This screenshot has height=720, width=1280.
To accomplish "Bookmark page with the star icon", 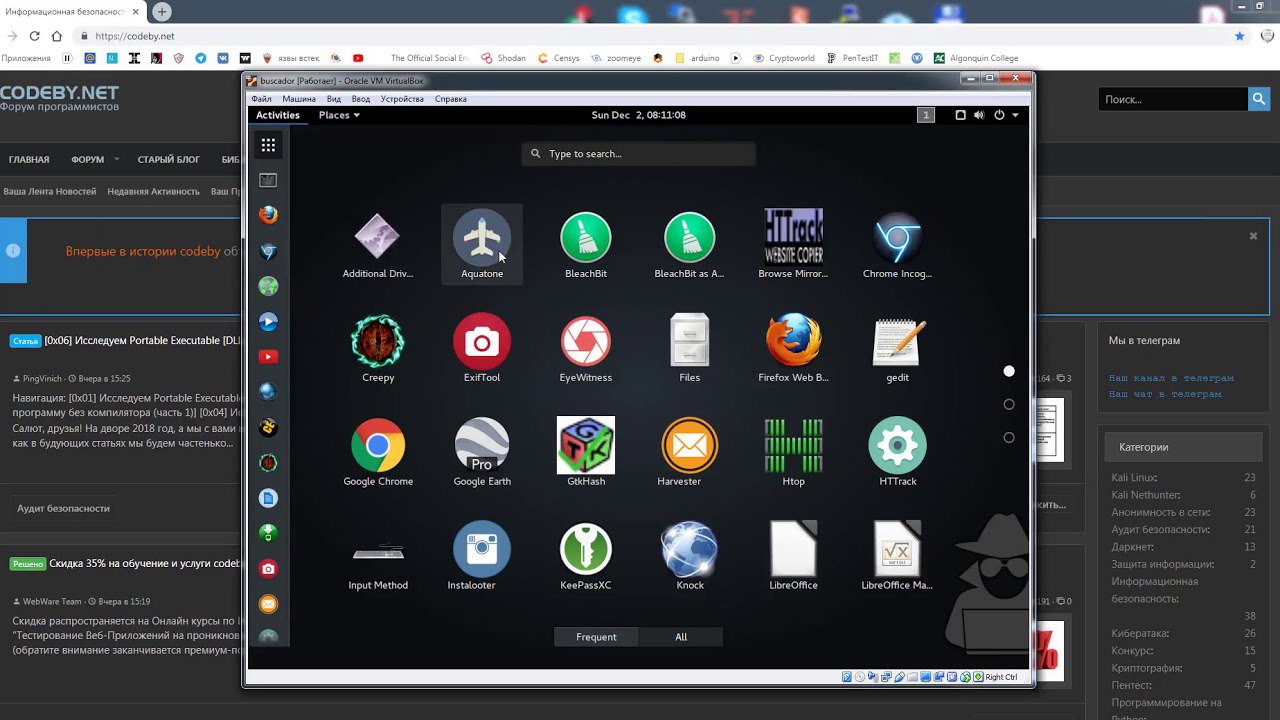I will tap(1240, 36).
